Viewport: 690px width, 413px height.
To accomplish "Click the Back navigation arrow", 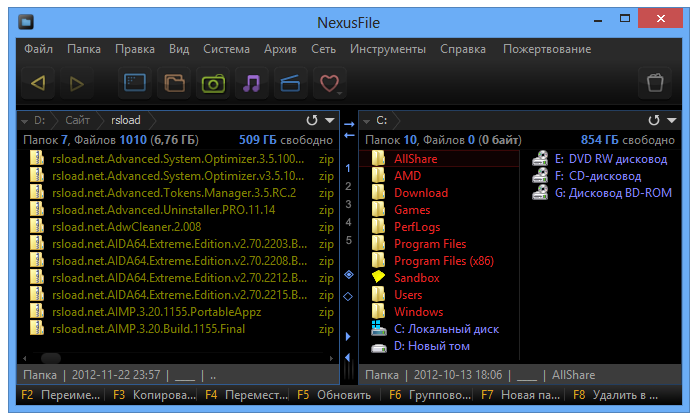I will tap(38, 83).
